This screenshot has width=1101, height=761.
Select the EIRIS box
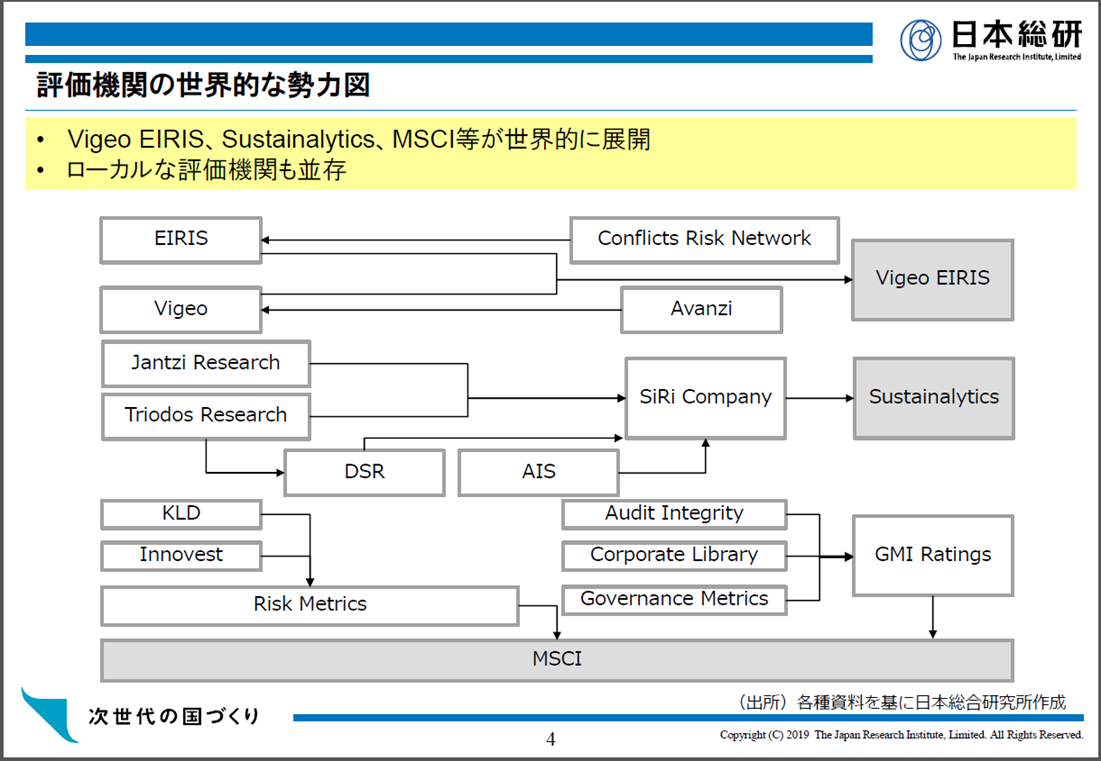181,240
